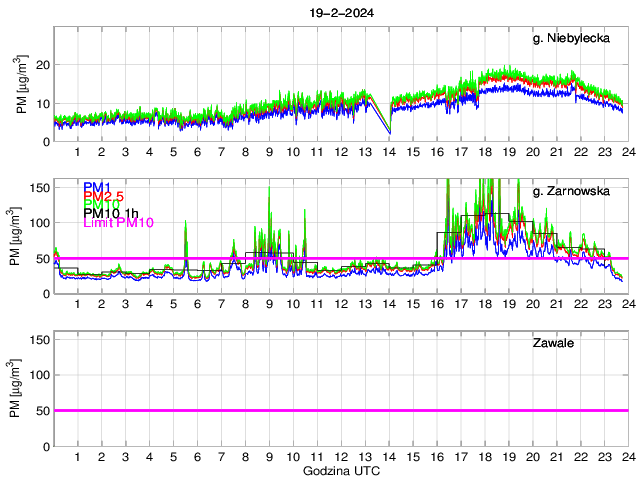640x480 pixels.
Task: Click the PM1 legend label
Action: 98,187
